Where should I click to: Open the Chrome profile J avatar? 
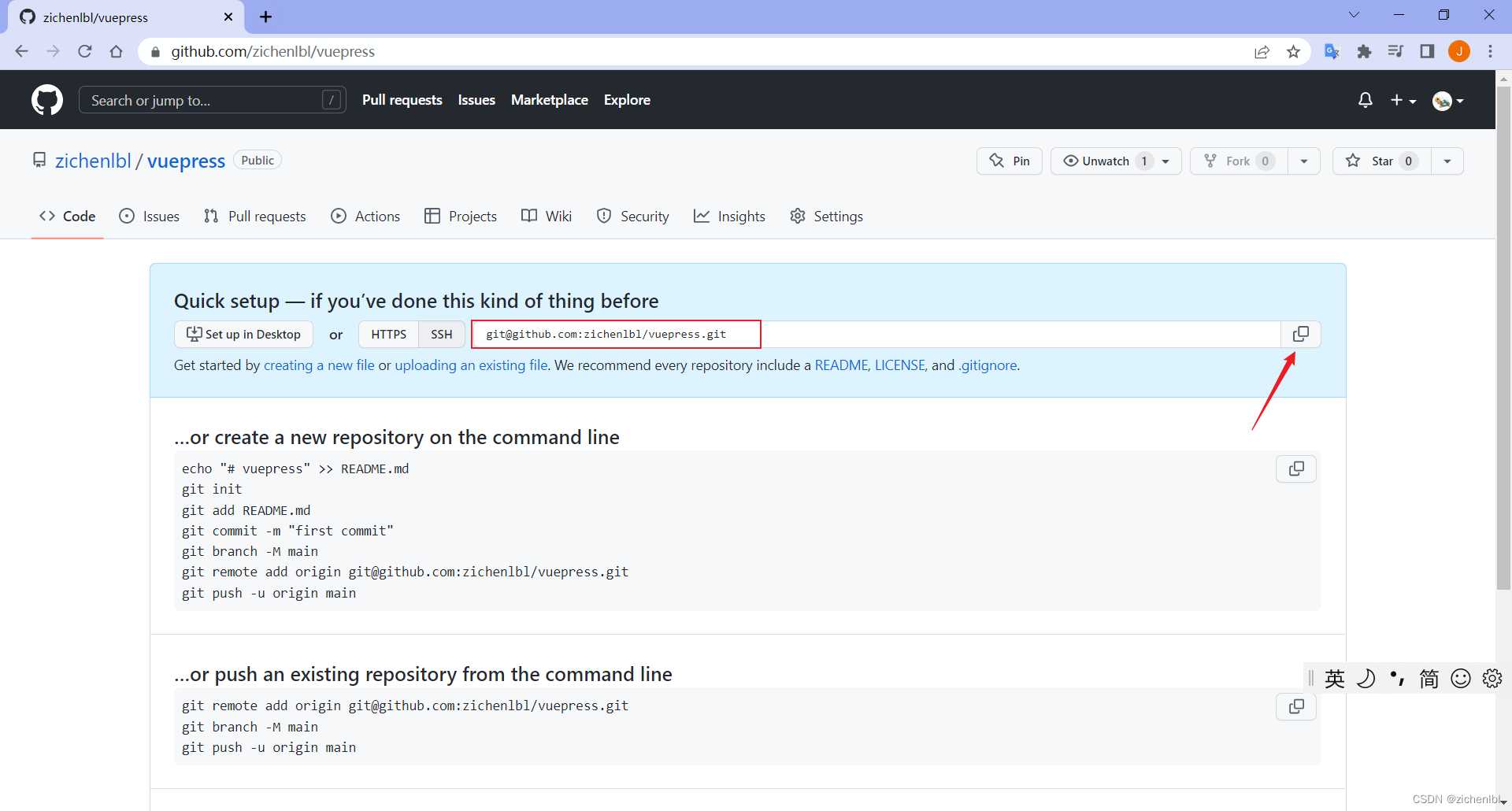coord(1459,51)
